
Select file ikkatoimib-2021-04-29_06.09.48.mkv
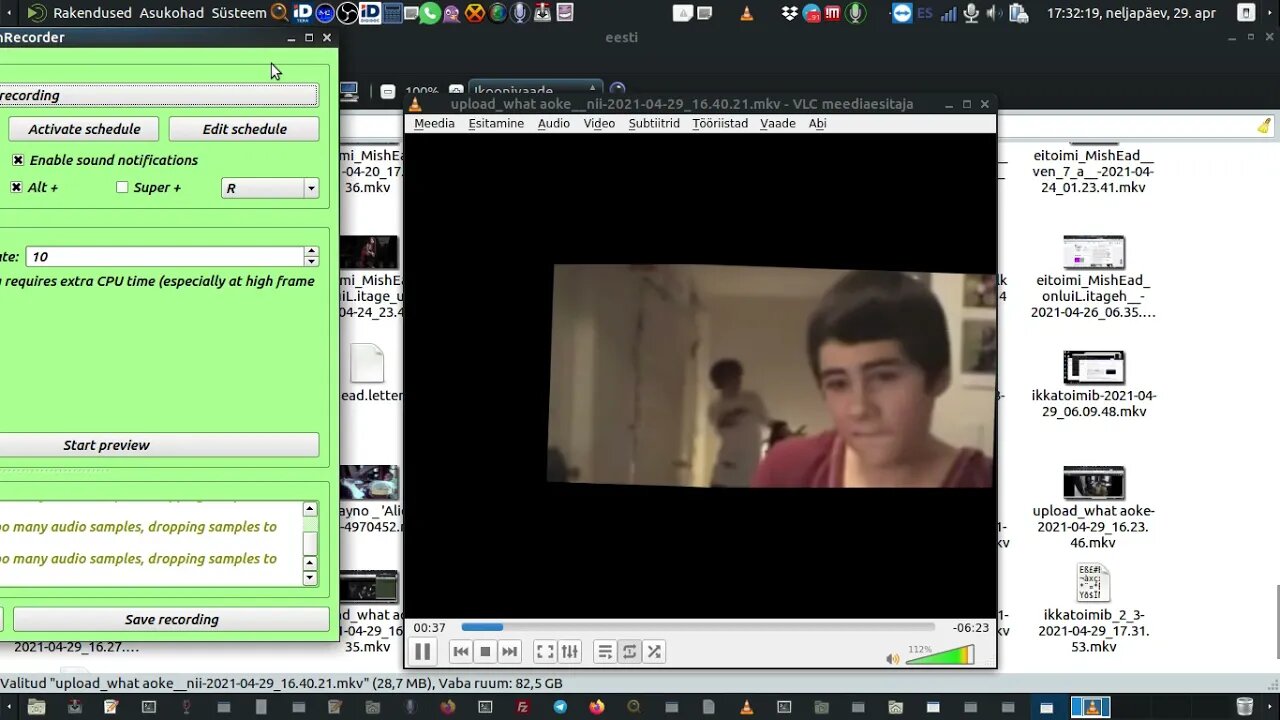point(1093,384)
